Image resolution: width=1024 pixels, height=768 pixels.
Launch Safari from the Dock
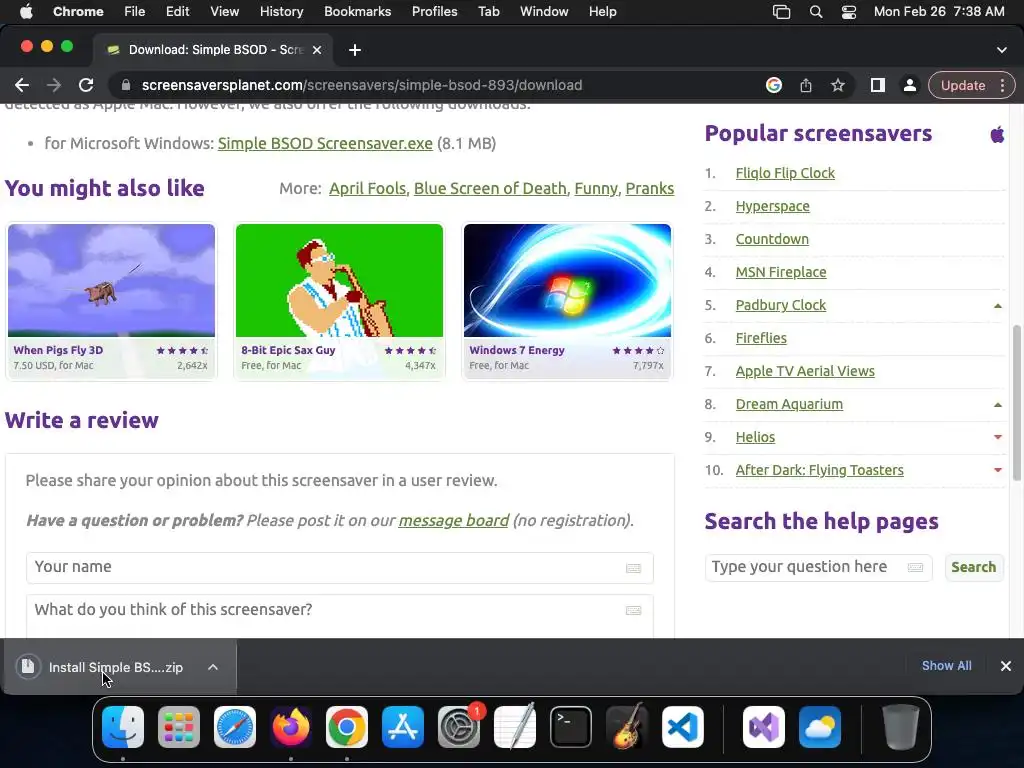click(235, 727)
